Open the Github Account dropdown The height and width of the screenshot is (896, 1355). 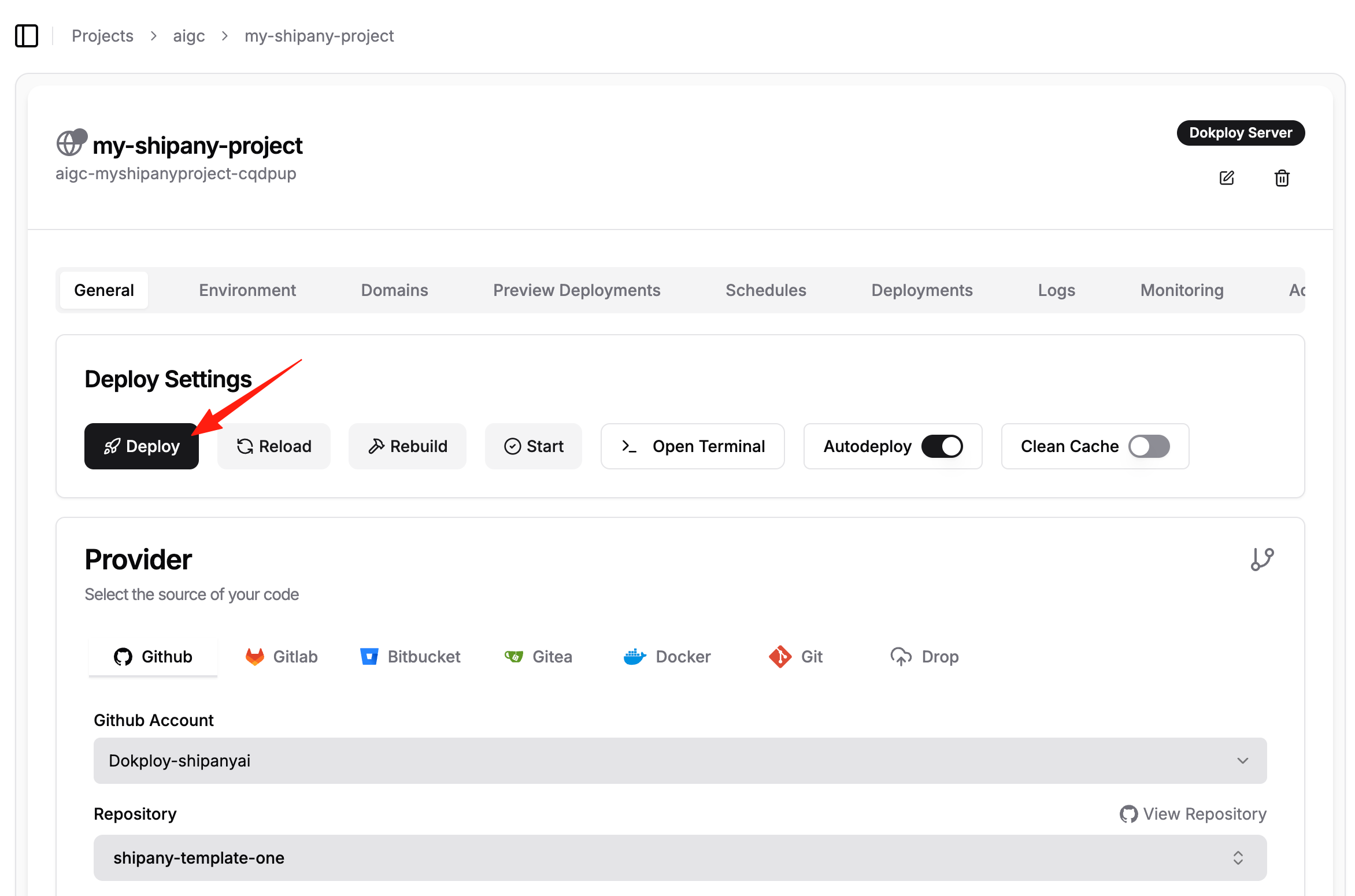[x=680, y=761]
